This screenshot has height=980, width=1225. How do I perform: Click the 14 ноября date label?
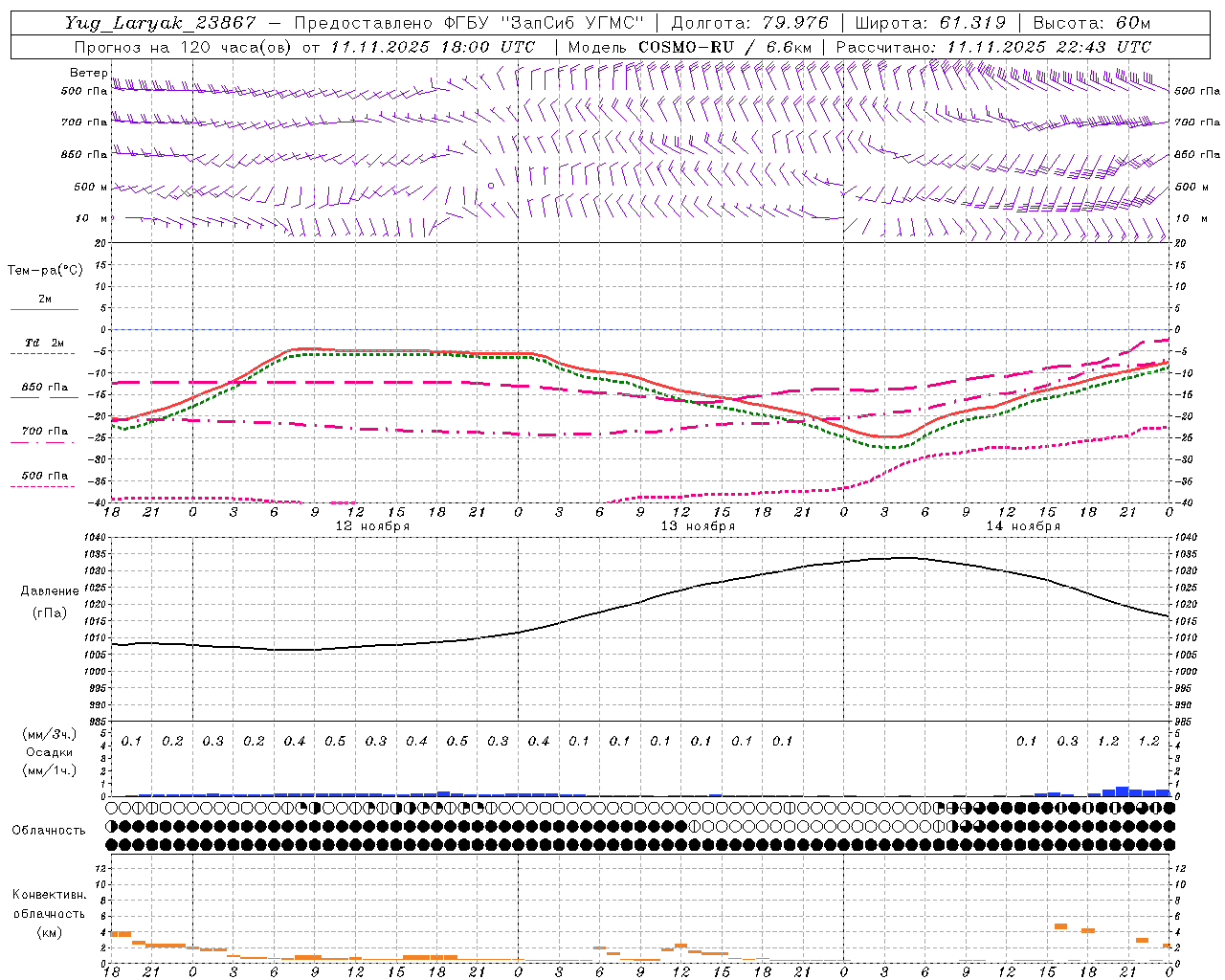(1023, 526)
